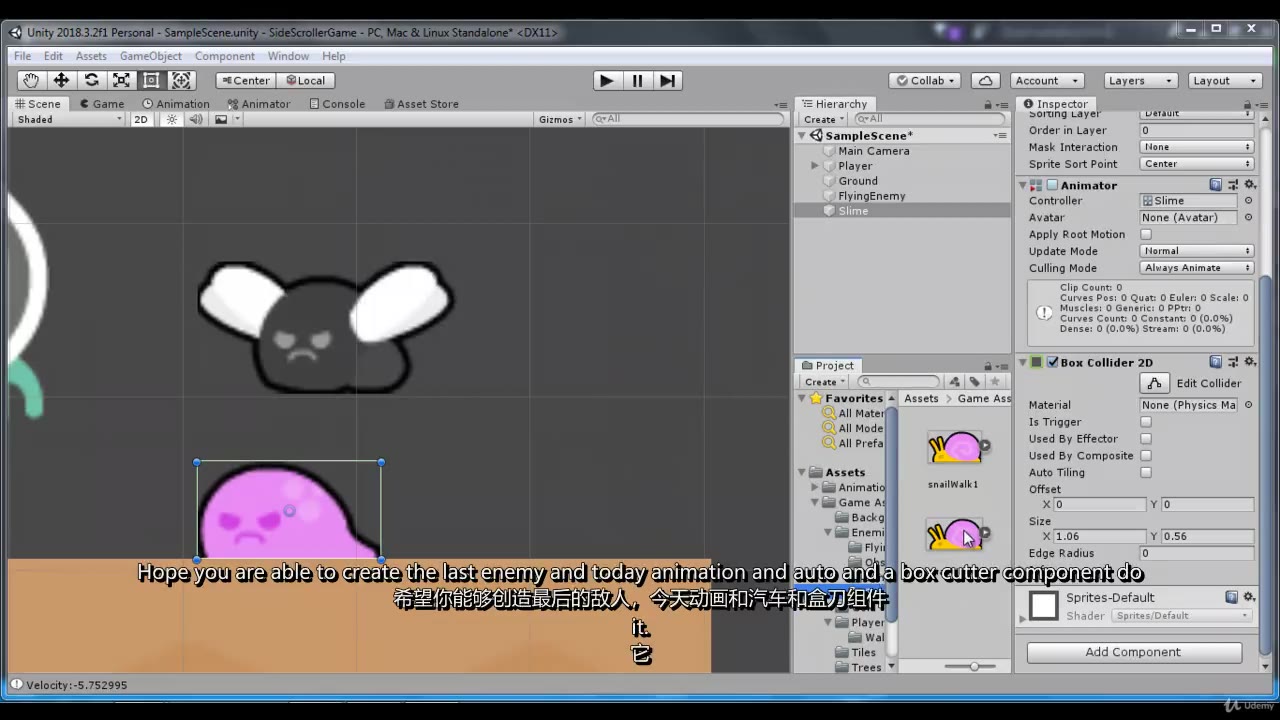
Task: Open the GameObject menu
Action: pyautogui.click(x=150, y=56)
